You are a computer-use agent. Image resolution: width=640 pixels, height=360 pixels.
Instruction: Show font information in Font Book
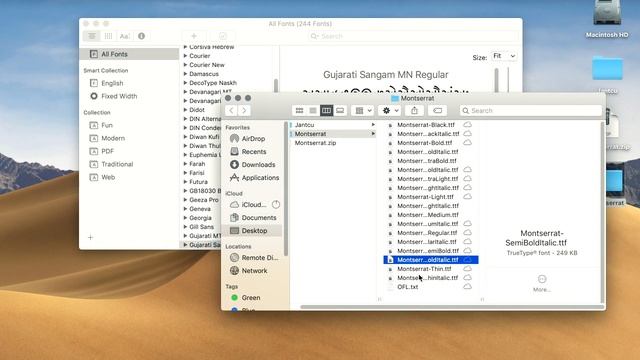(141, 36)
